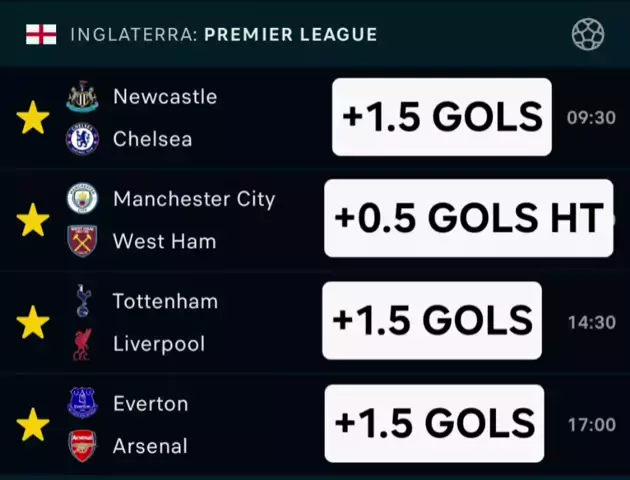Click the Everton club crest

(82, 403)
